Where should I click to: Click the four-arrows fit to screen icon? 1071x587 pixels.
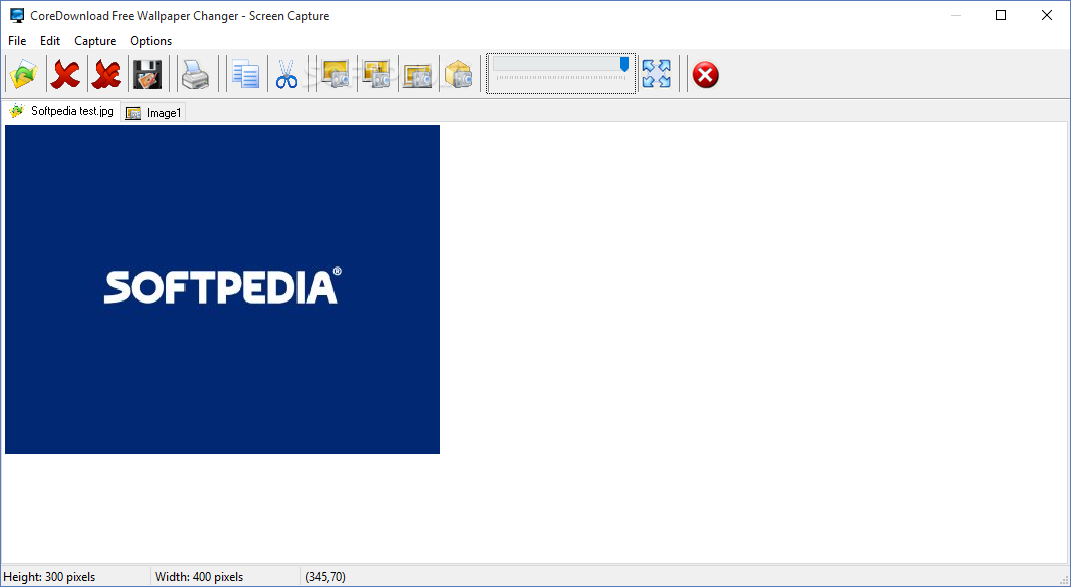(656, 74)
